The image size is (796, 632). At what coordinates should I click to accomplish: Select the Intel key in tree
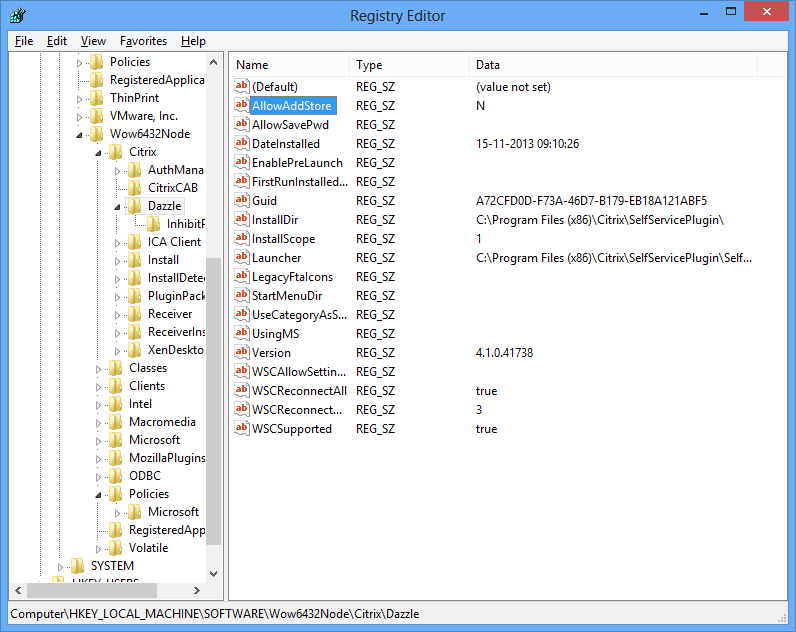140,404
